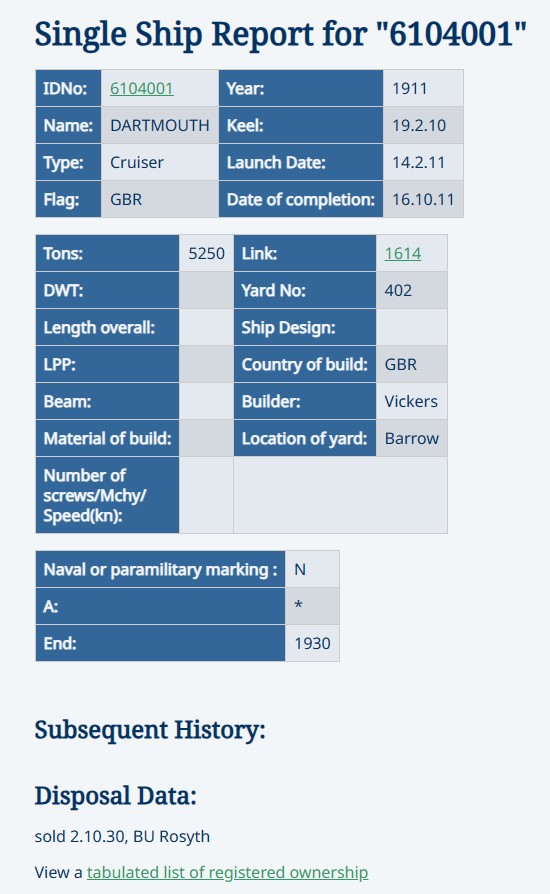Viewport: 550px width, 894px height.
Task: Open the IDNo link 6104001
Action: click(141, 88)
